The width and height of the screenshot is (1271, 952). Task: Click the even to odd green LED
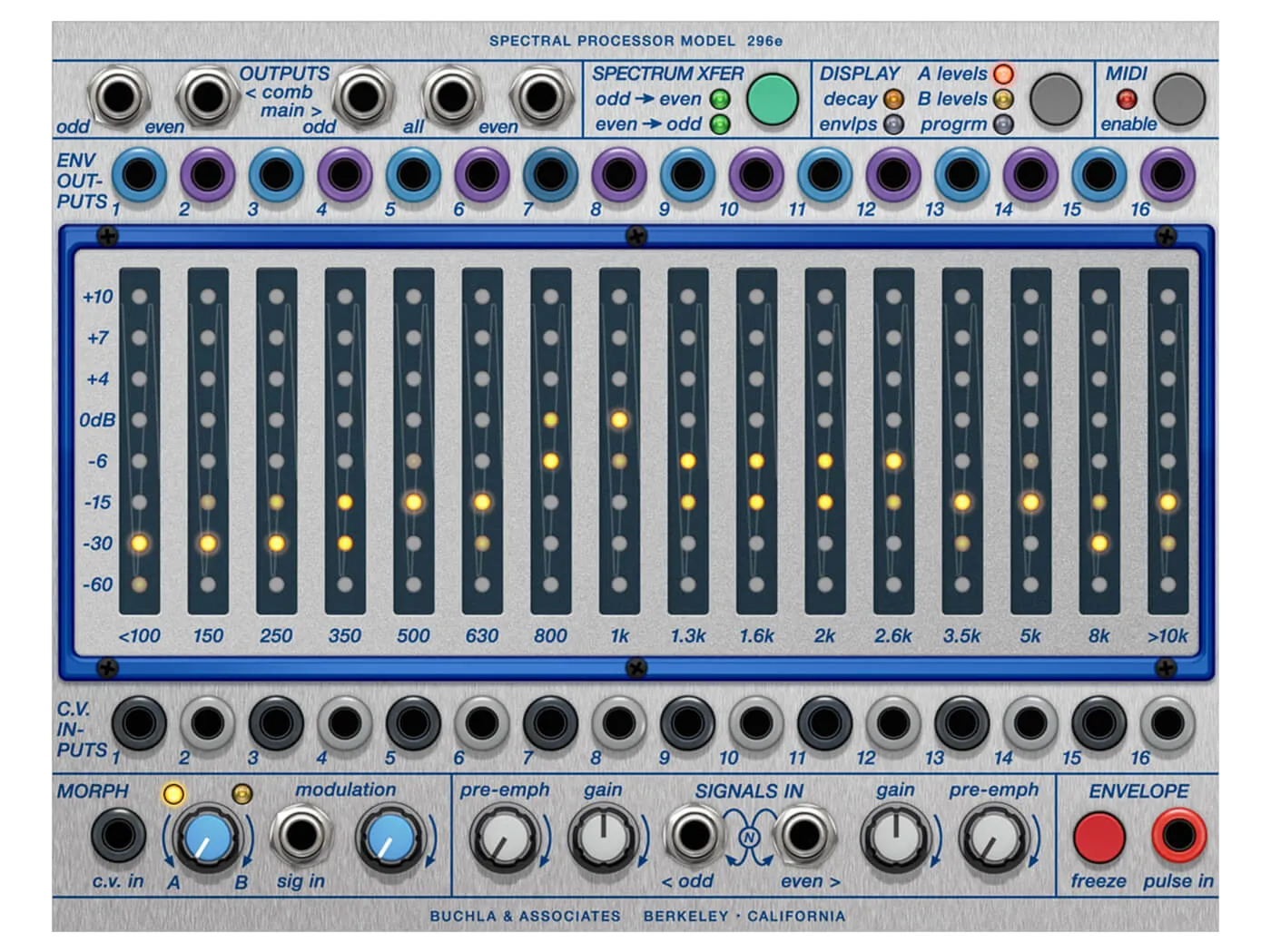(x=720, y=124)
